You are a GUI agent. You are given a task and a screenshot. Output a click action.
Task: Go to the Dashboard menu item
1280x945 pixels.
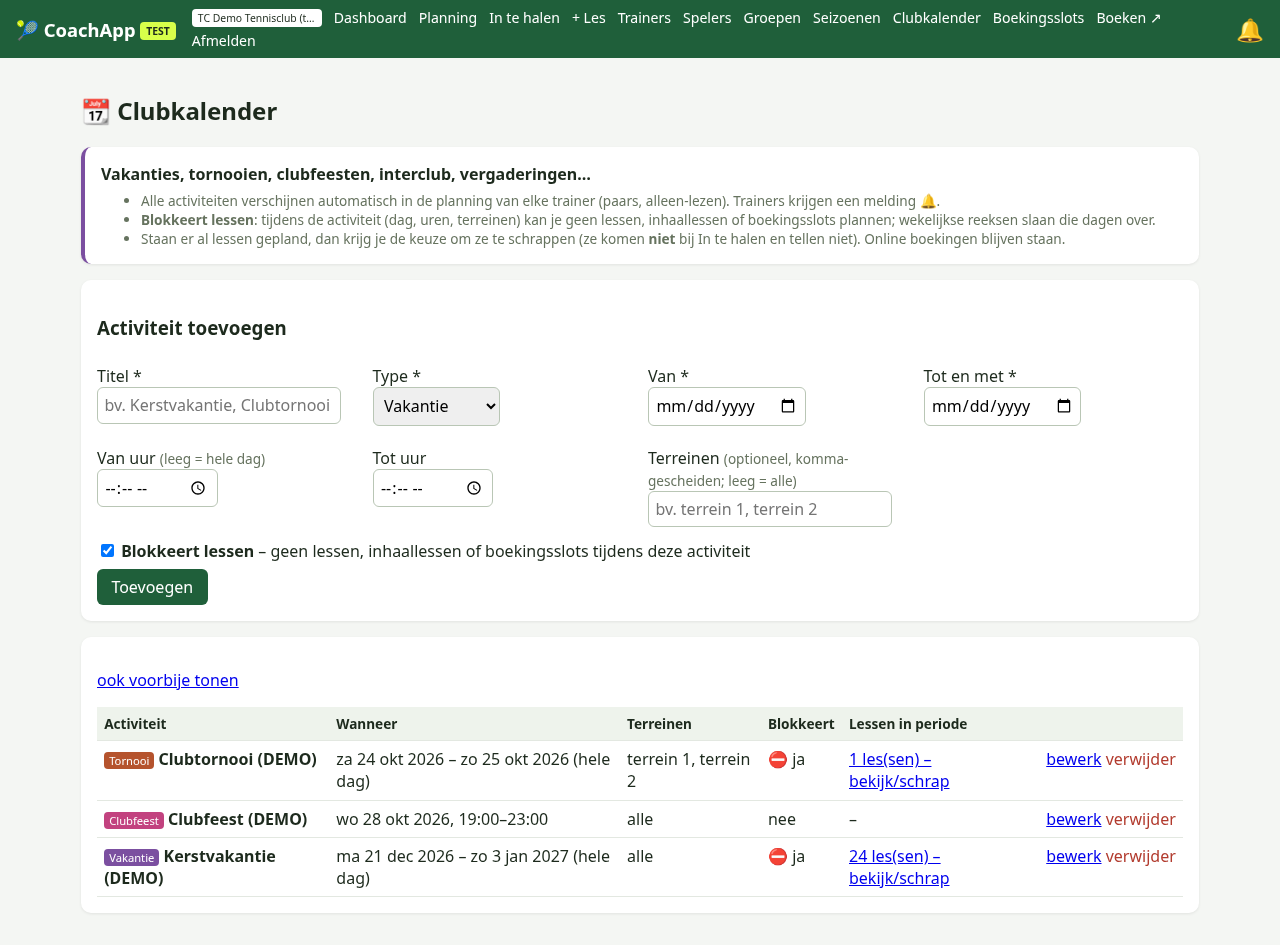370,18
